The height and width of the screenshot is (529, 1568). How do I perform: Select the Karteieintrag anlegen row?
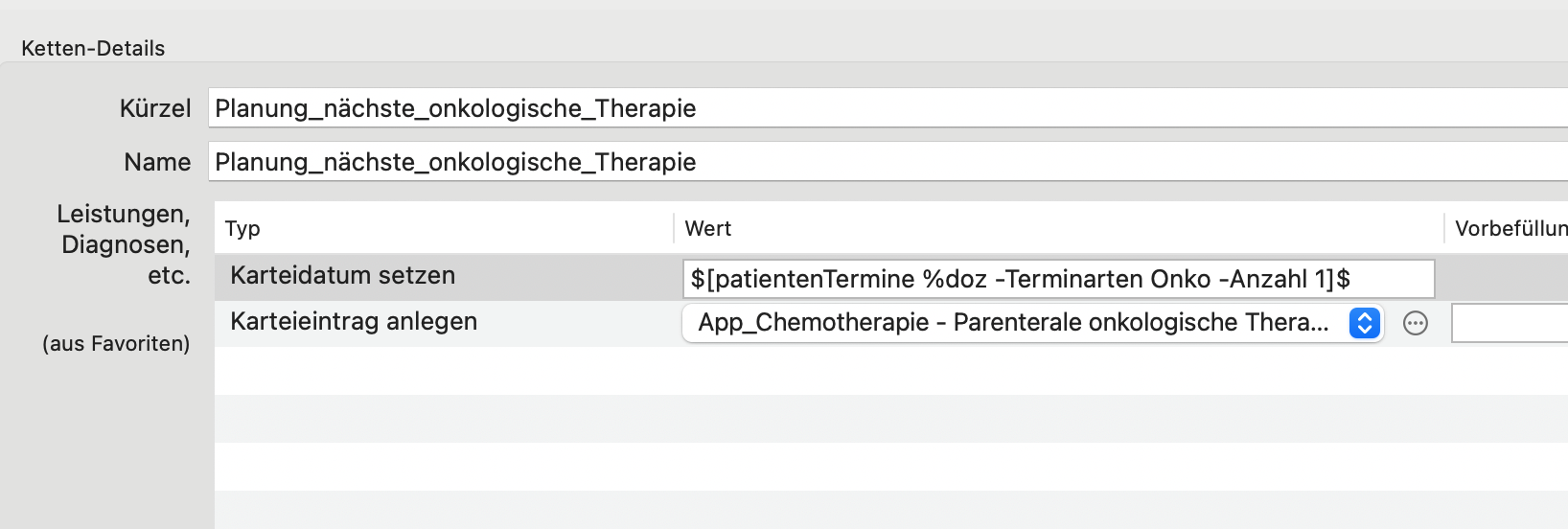point(891,323)
